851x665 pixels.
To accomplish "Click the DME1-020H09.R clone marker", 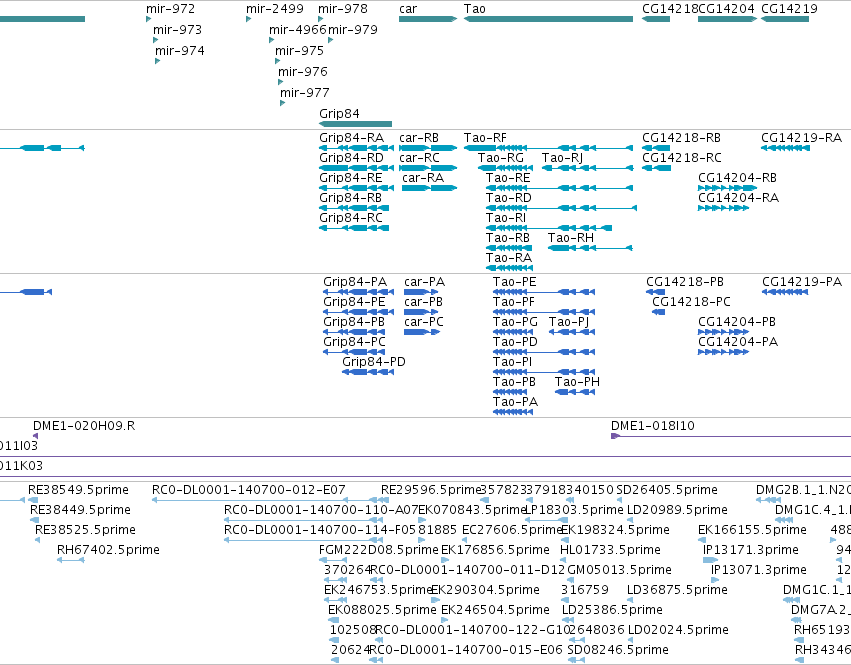I will pyautogui.click(x=35, y=436).
